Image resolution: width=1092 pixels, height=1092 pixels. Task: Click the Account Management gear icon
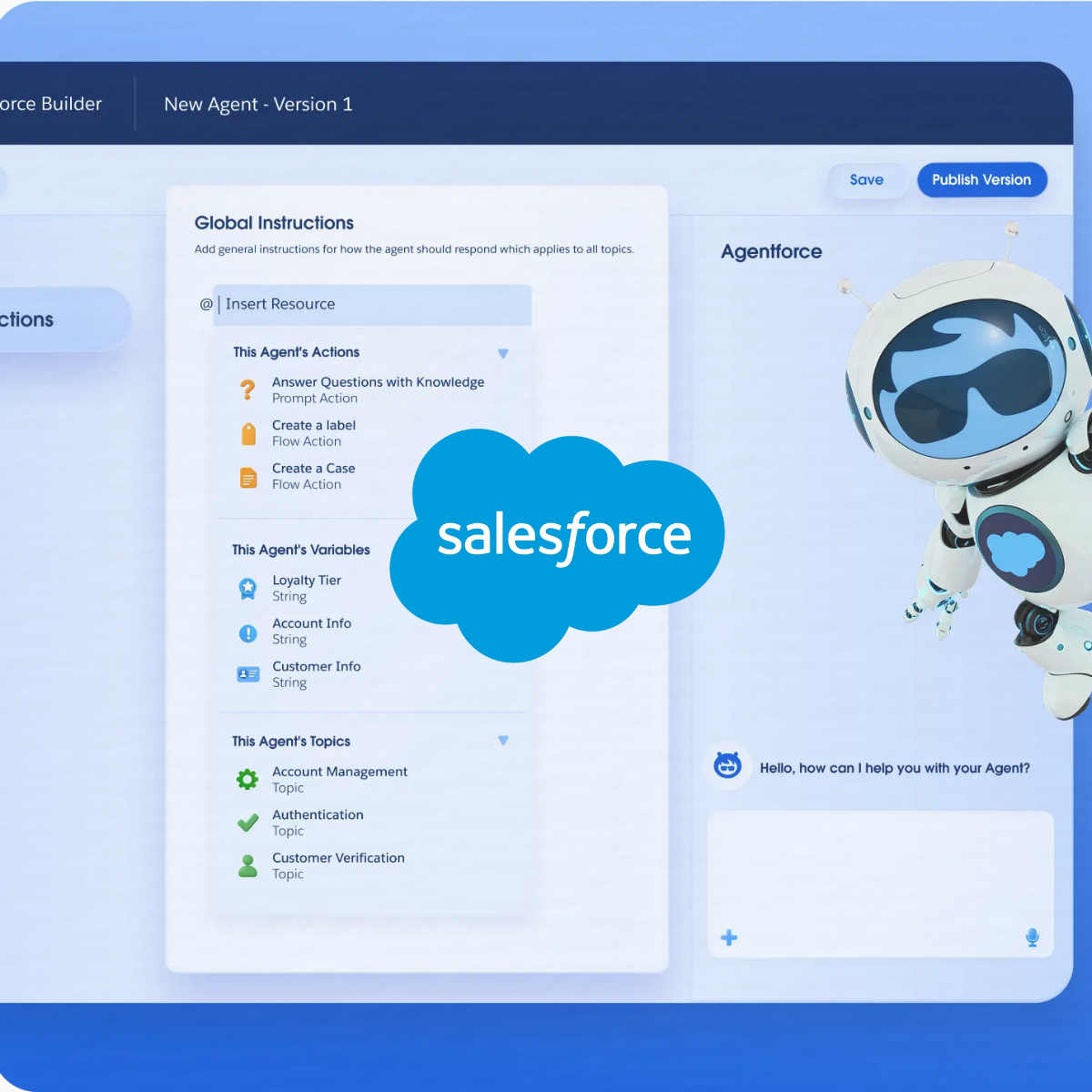click(248, 779)
